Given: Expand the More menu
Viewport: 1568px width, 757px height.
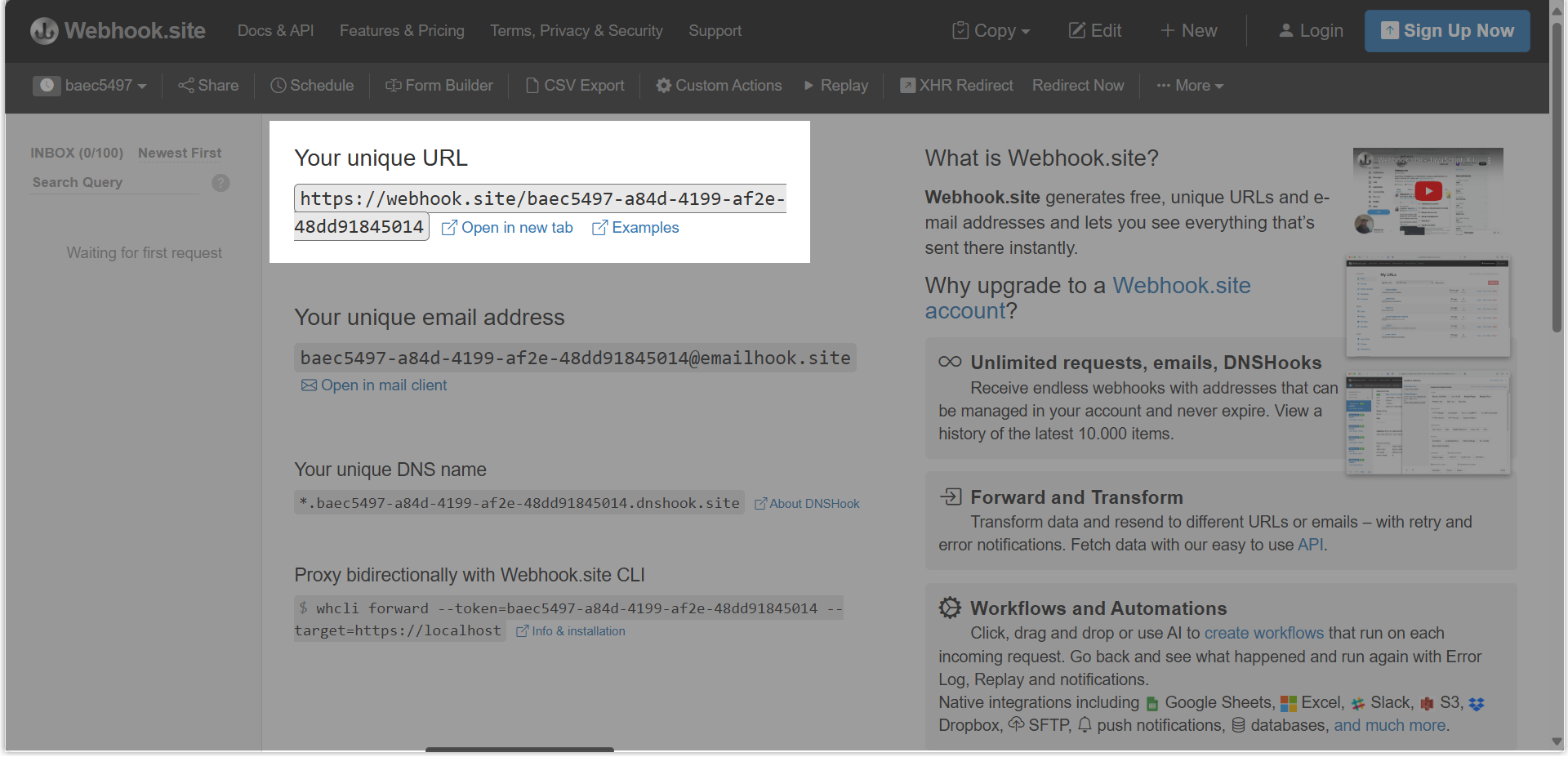Looking at the screenshot, I should pyautogui.click(x=1189, y=85).
